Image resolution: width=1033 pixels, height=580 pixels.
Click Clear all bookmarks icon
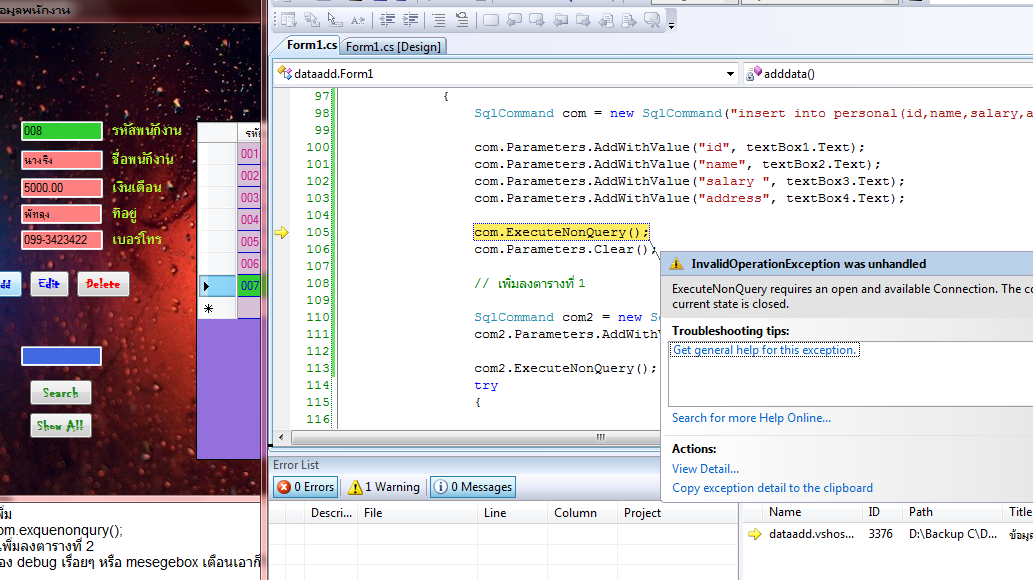pyautogui.click(x=652, y=20)
